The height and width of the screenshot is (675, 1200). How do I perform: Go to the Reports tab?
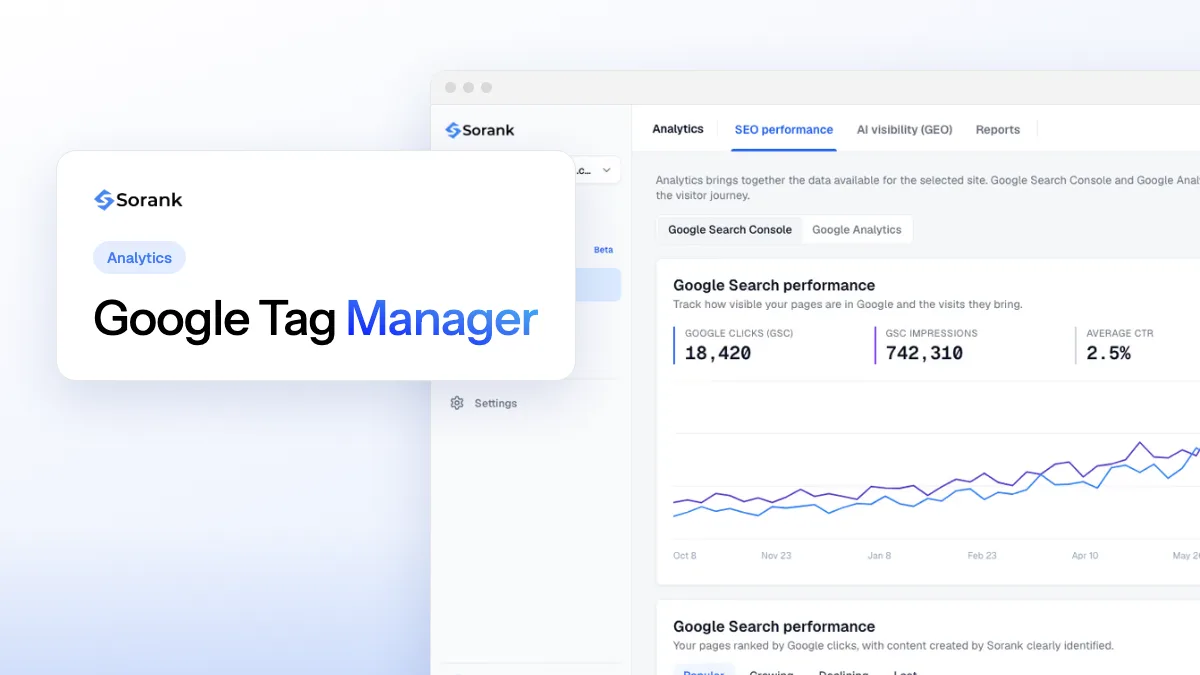tap(998, 130)
